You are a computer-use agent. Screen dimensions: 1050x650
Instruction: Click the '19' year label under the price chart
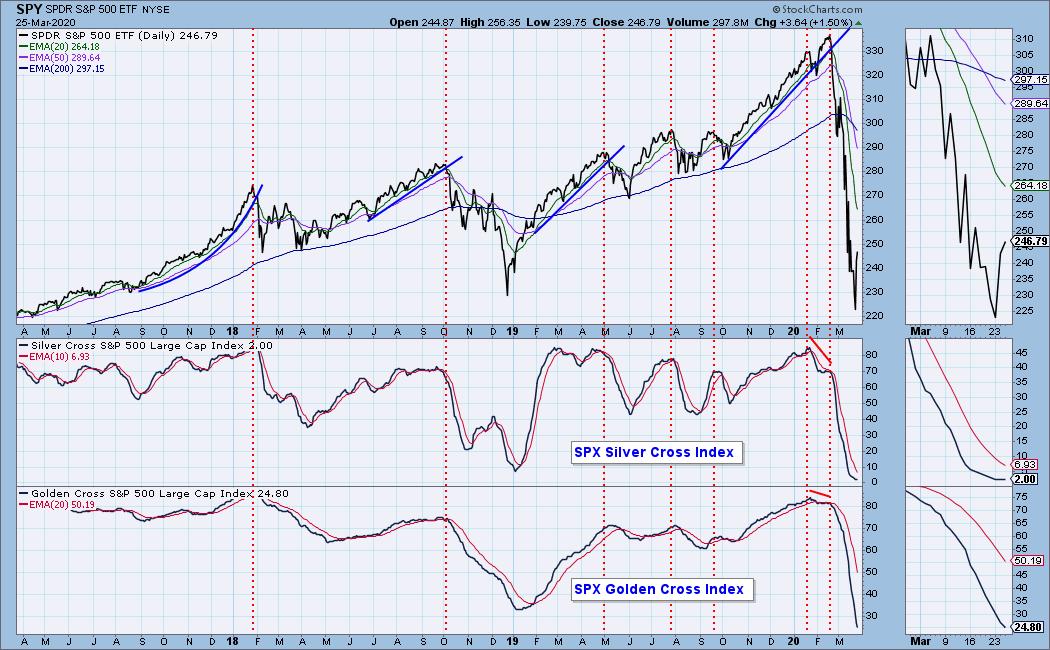click(512, 331)
